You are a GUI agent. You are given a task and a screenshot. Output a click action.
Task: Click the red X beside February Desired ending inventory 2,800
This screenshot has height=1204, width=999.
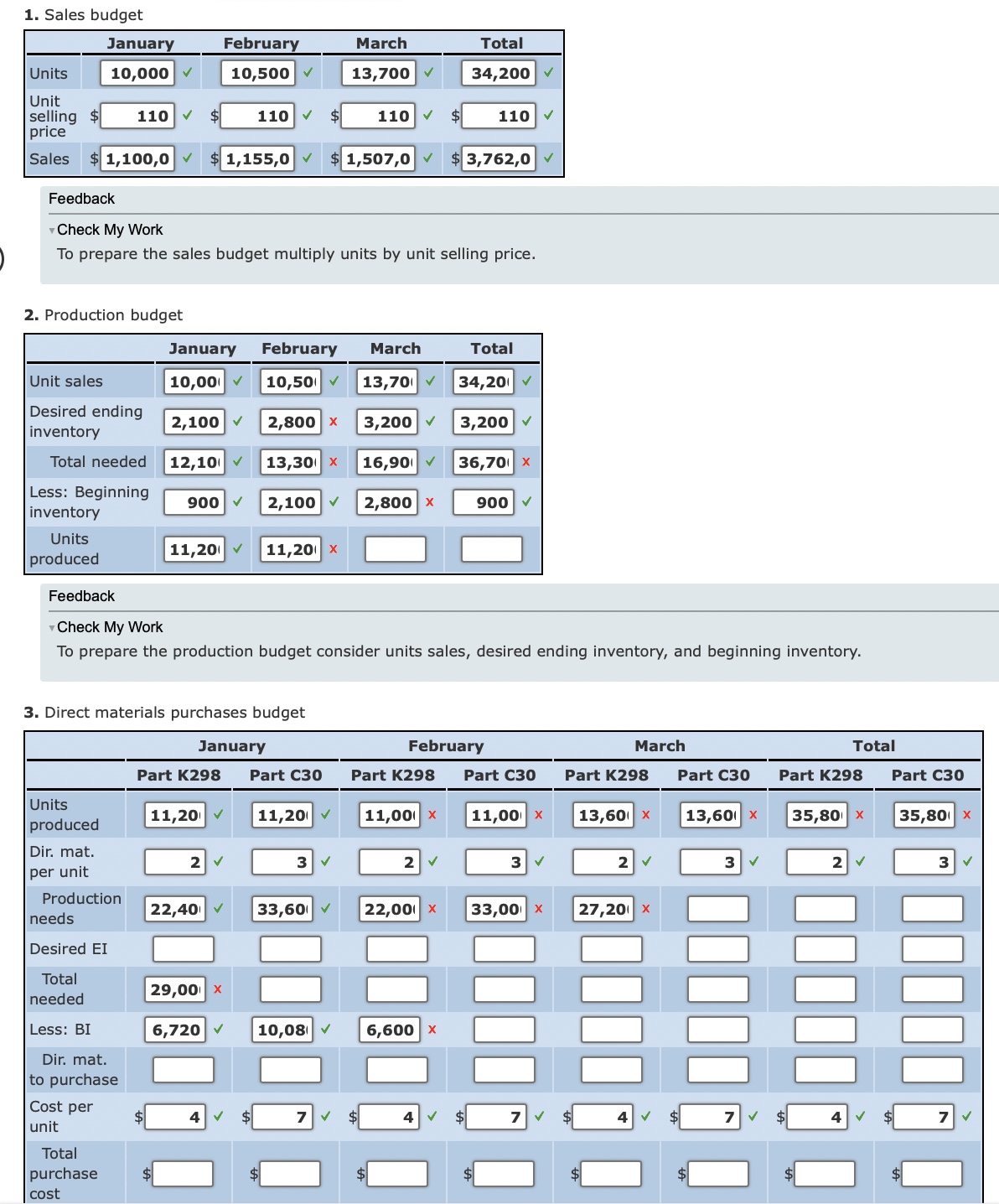tap(332, 422)
